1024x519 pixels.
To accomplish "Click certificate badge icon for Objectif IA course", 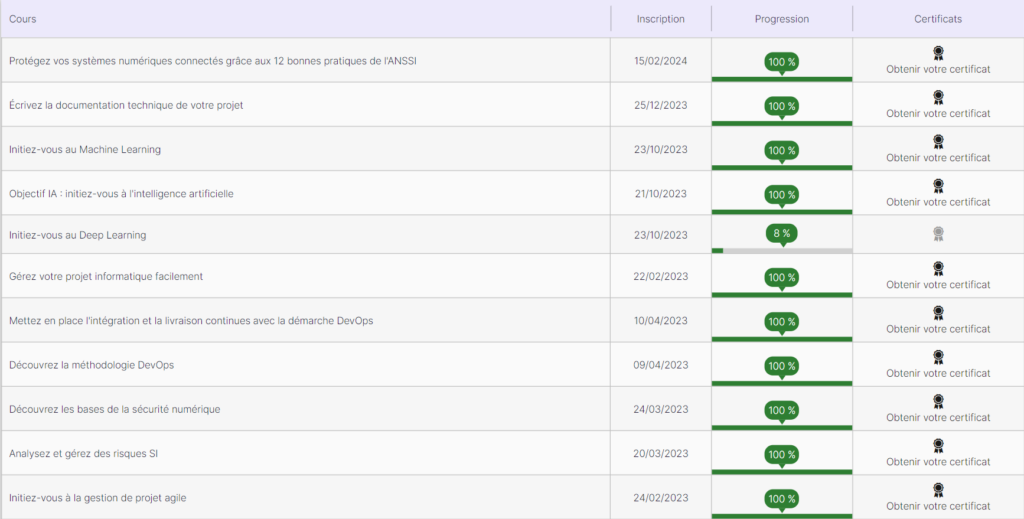I will click(938, 187).
